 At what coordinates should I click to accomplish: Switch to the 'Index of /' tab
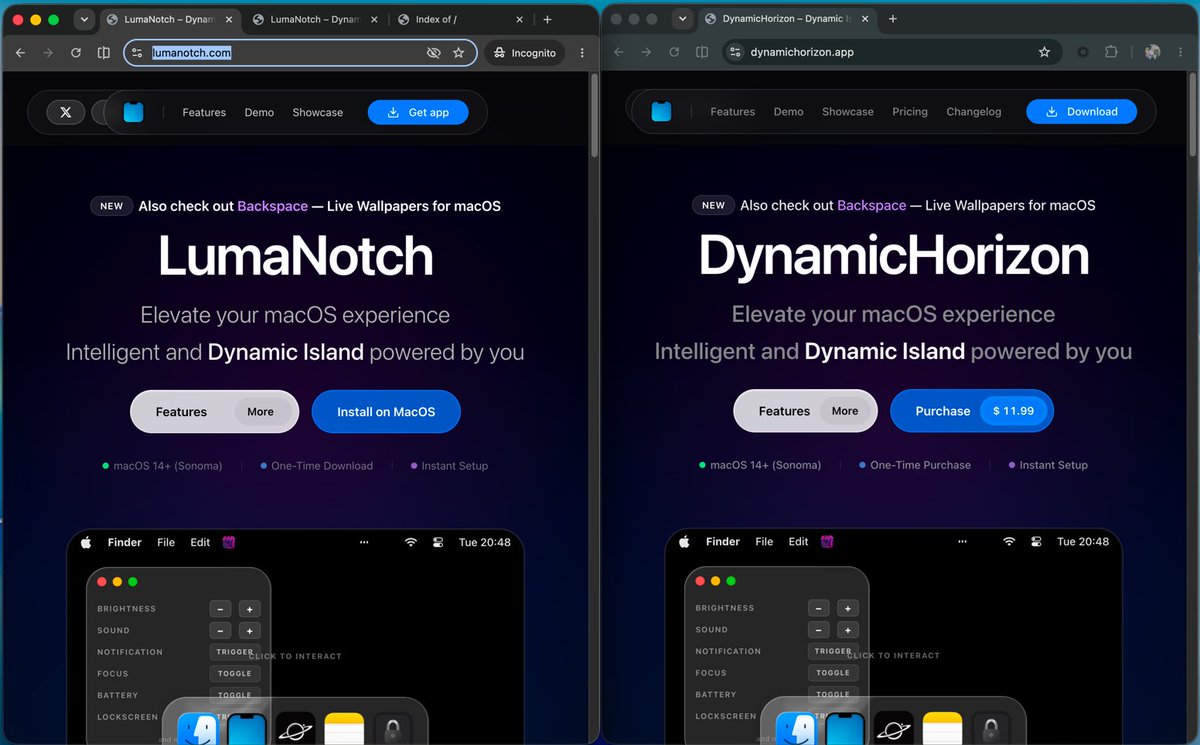(460, 19)
